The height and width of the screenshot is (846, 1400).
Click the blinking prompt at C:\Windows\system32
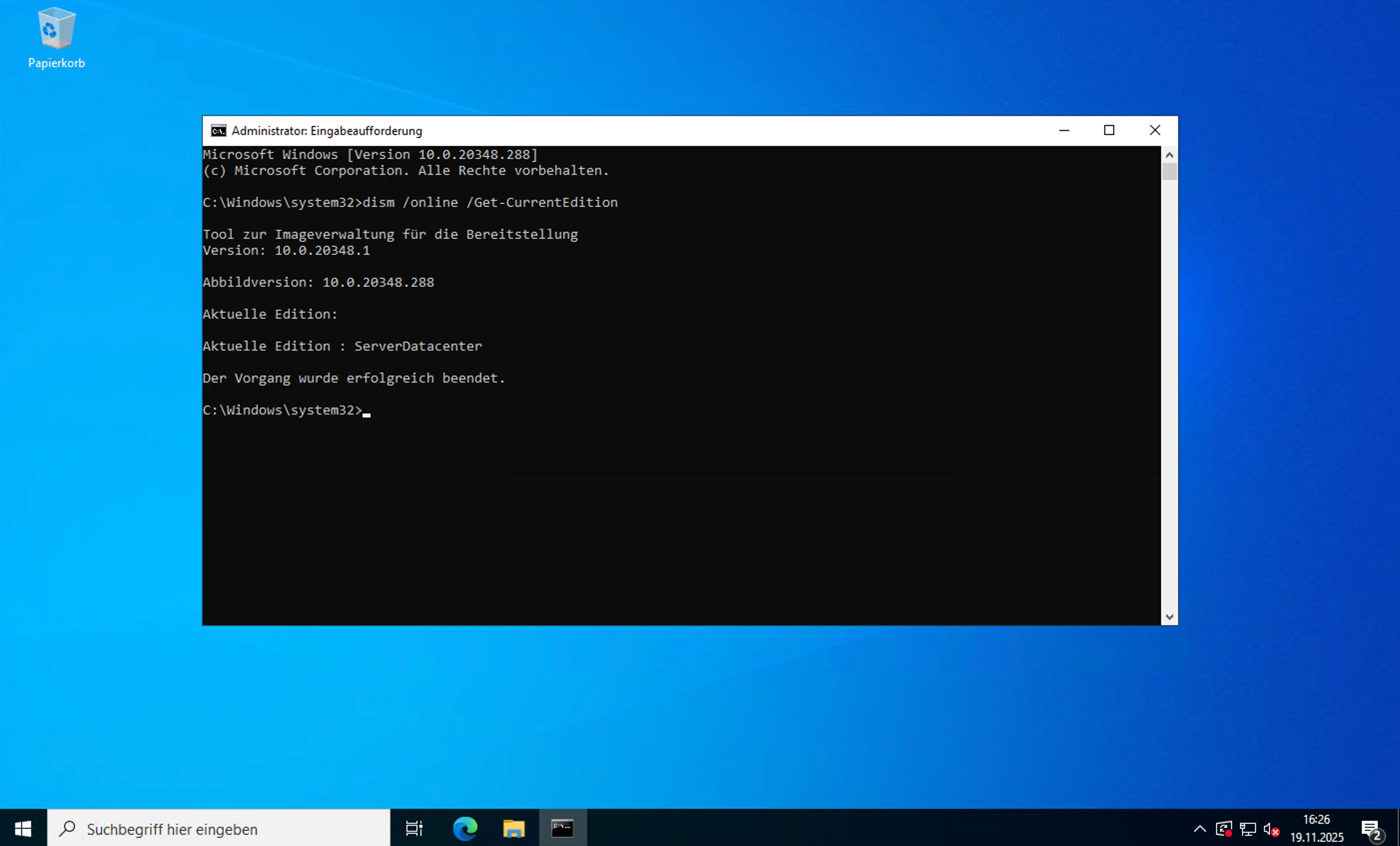(366, 412)
